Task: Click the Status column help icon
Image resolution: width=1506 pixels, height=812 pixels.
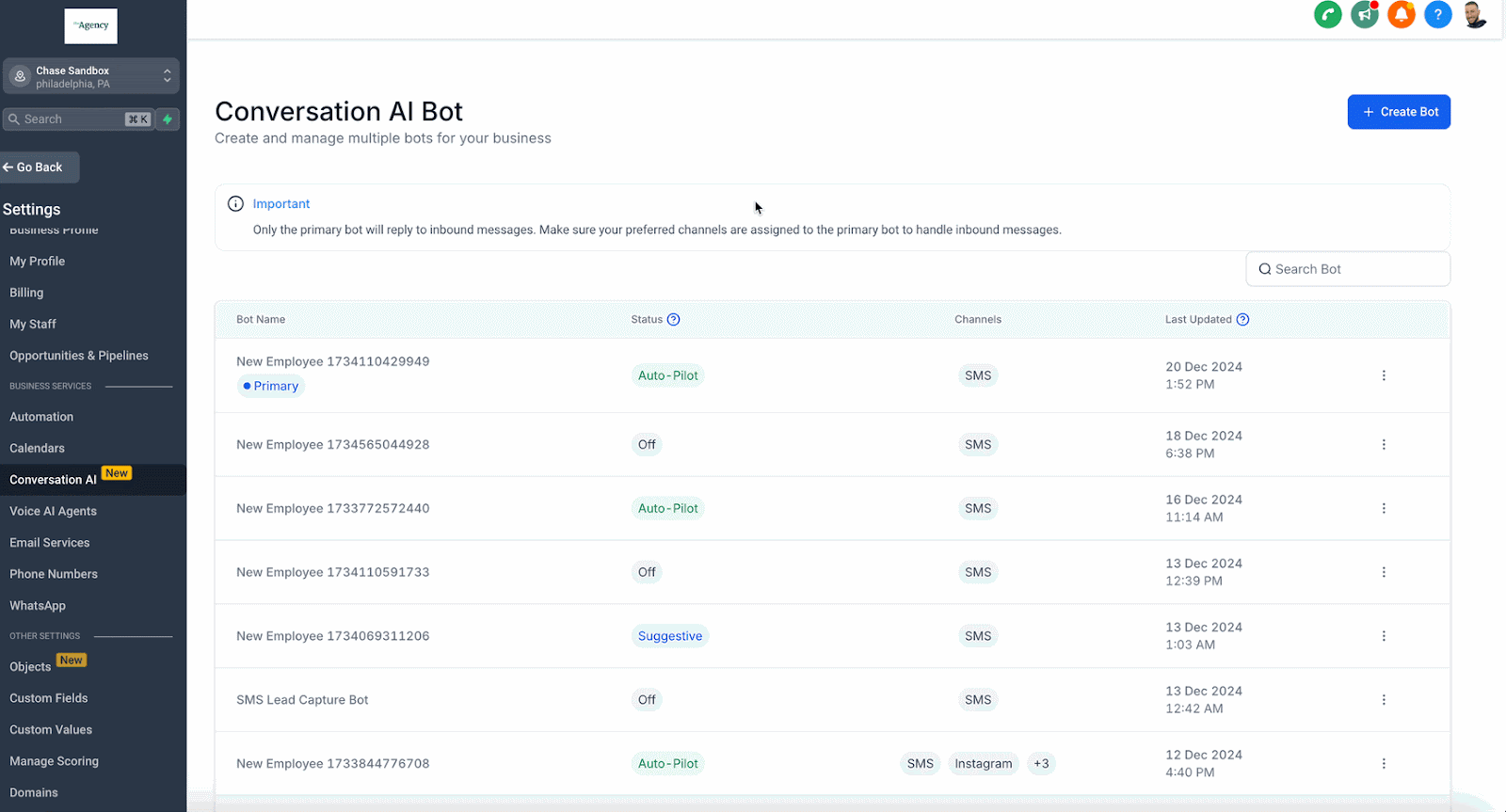Action: click(x=673, y=320)
